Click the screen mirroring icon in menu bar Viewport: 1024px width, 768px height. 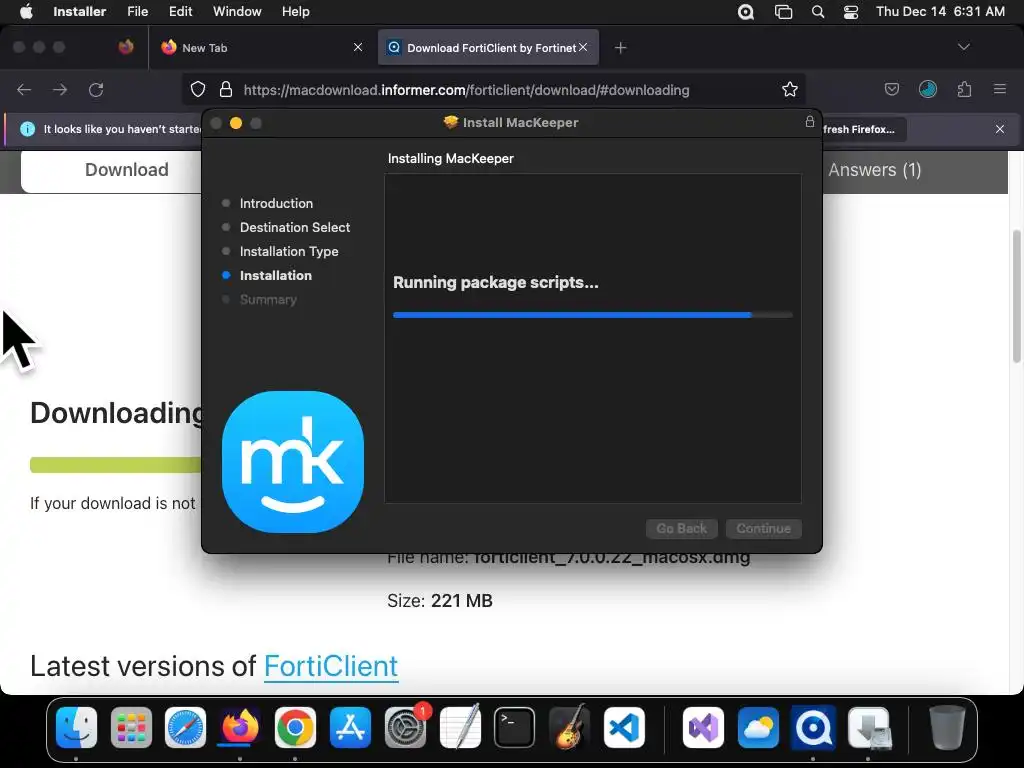(783, 12)
